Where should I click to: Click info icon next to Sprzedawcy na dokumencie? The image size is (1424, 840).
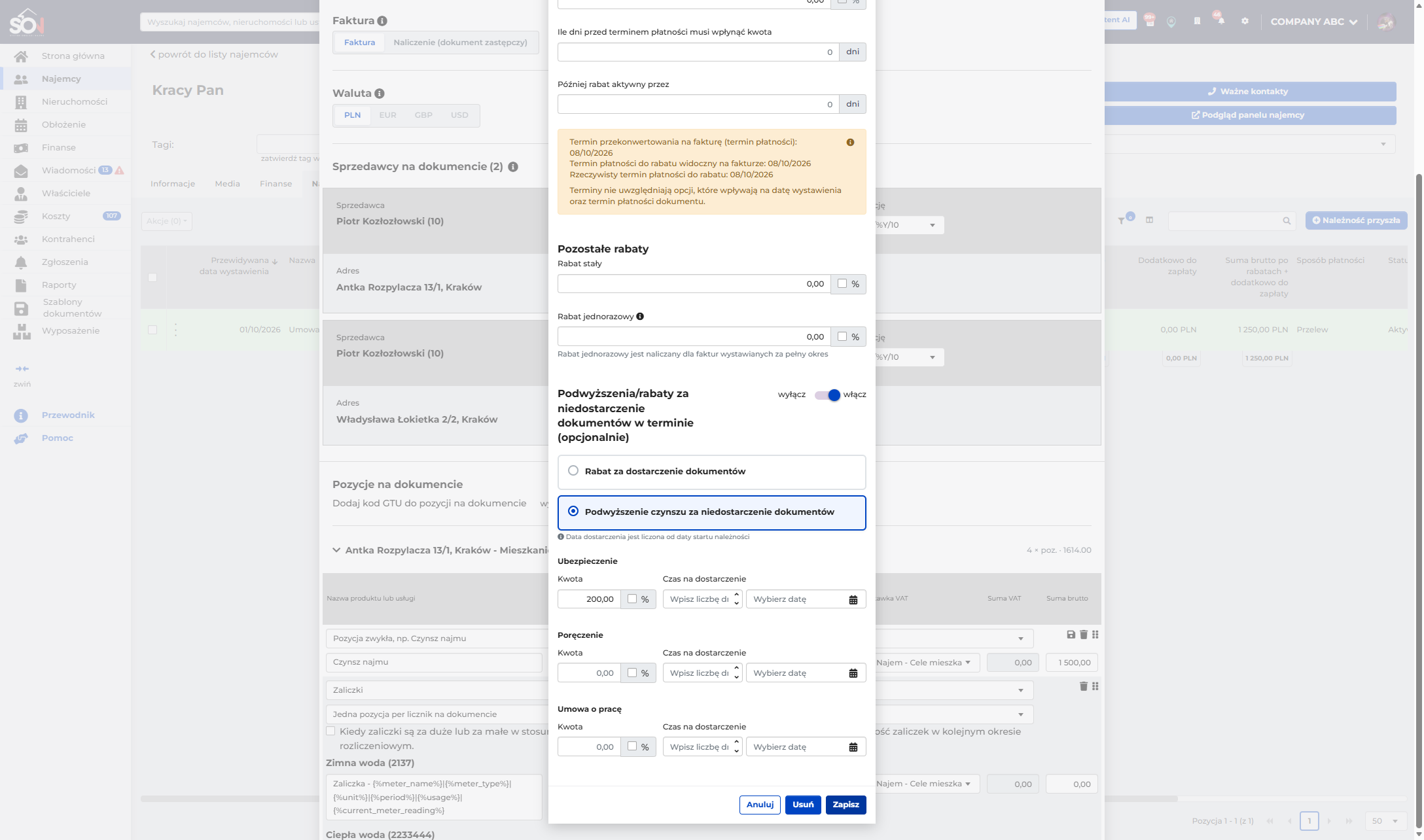coord(513,167)
